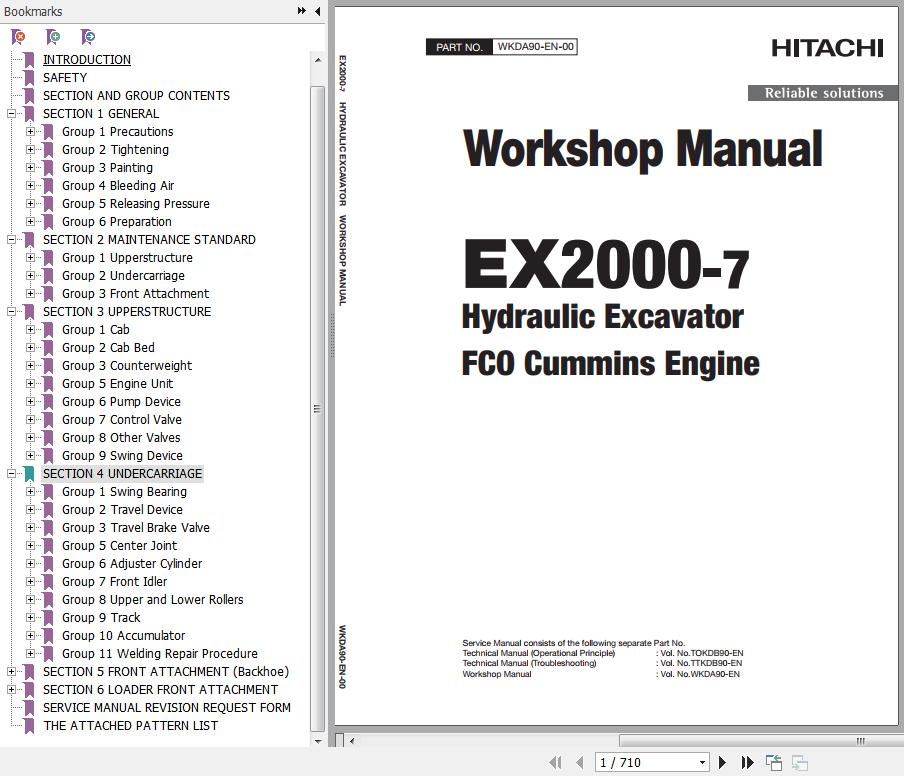Viewport: 904px width, 776px height.
Task: Open Group 9 Track bookmark
Action: (101, 617)
